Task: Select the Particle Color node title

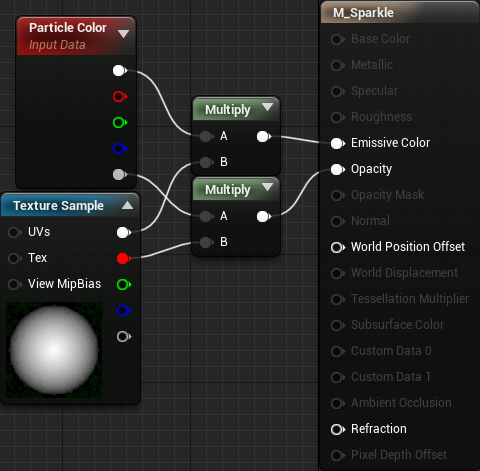Action: 68,28
